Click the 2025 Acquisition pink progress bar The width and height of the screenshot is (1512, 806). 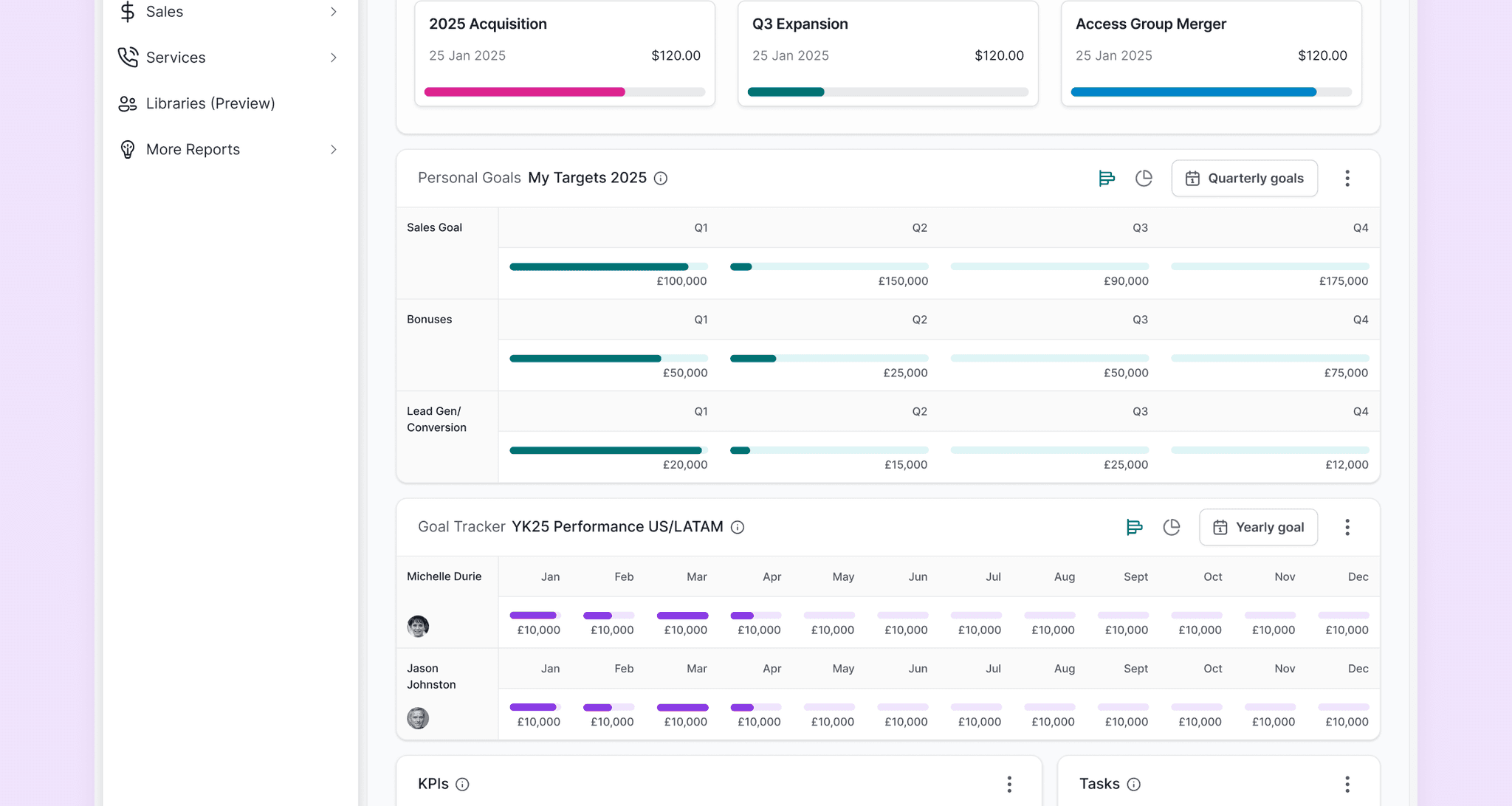(x=565, y=92)
